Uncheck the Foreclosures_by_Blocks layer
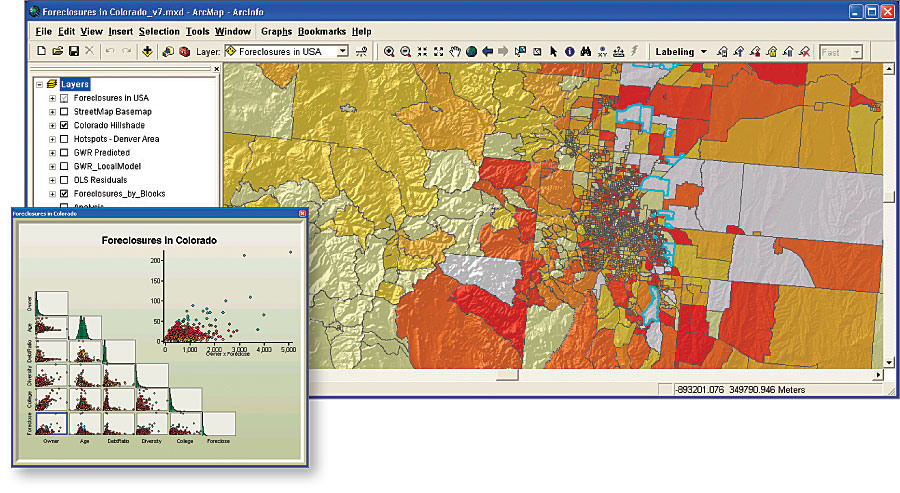900x493 pixels. pos(64,194)
